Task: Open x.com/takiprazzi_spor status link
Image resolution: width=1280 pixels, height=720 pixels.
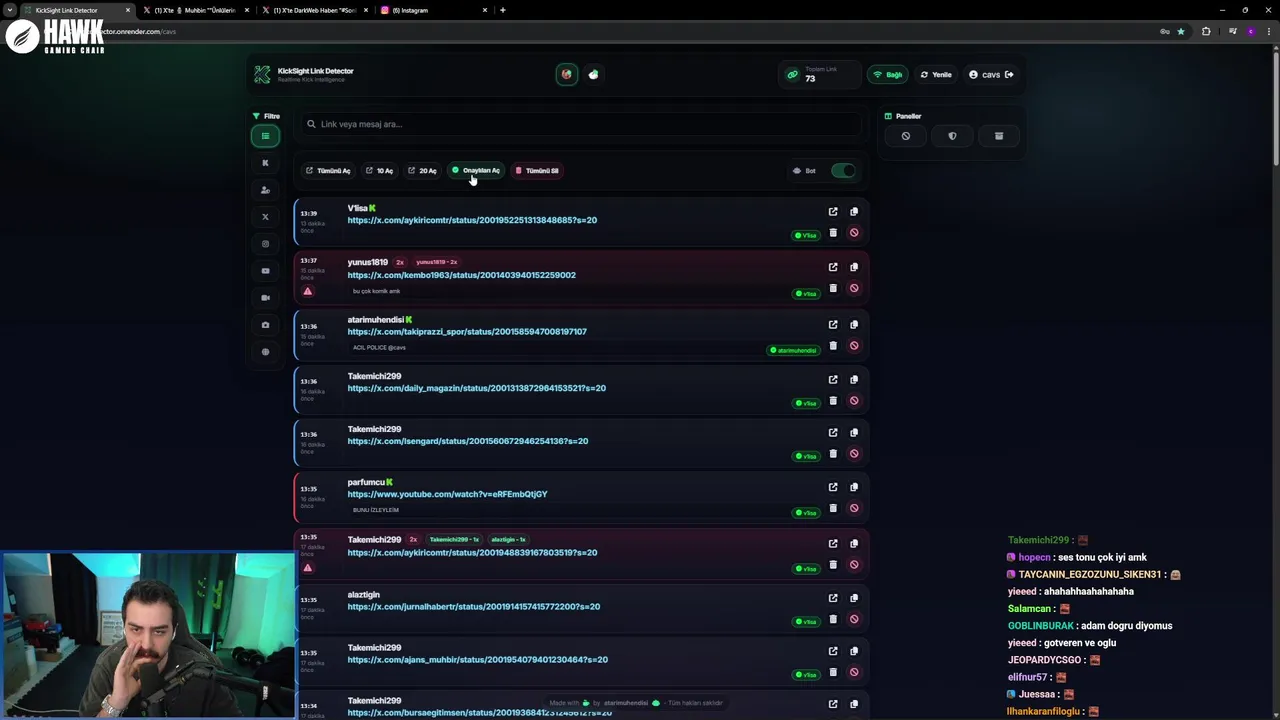Action: pos(467,332)
